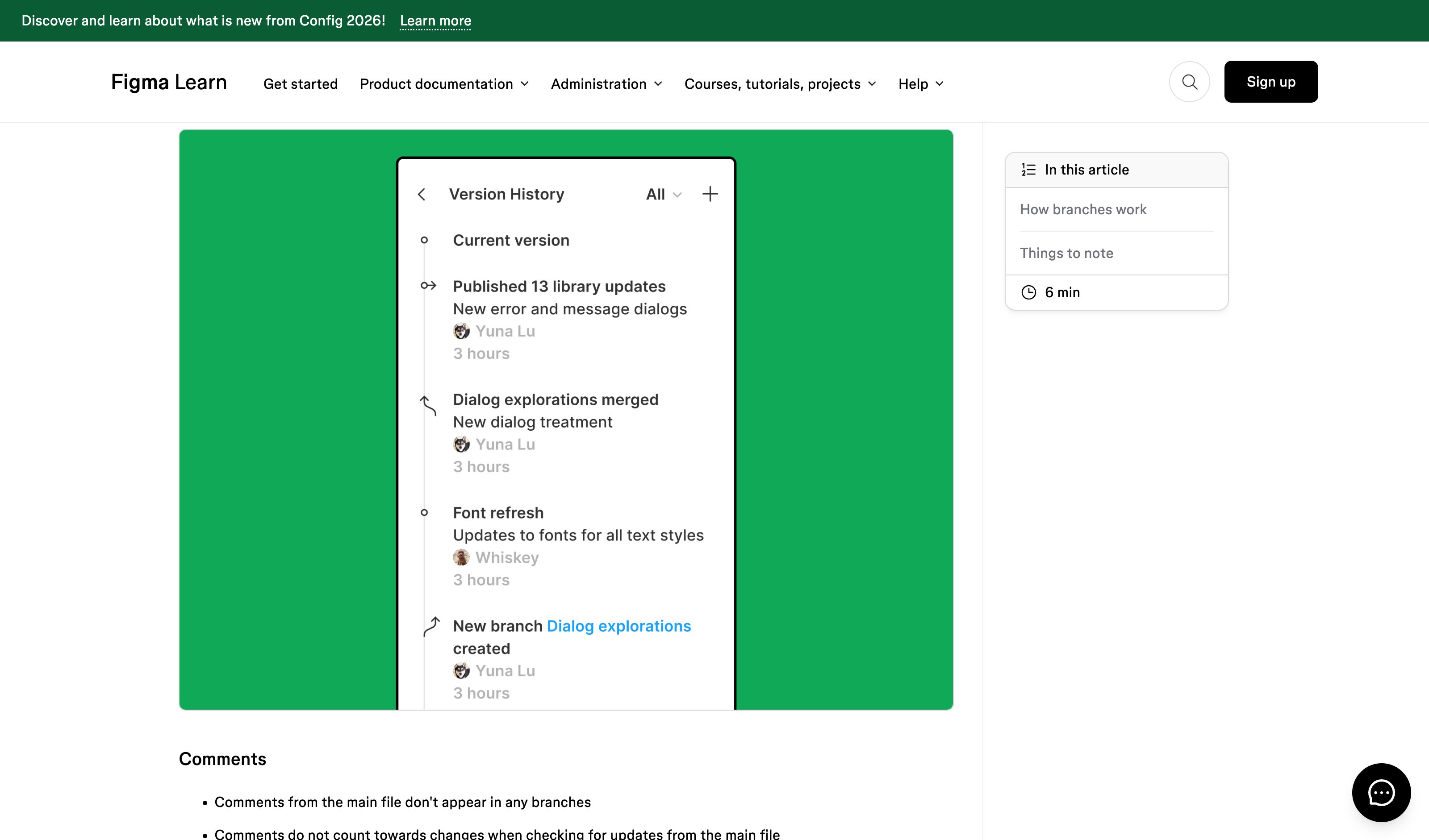This screenshot has width=1429, height=840.
Task: Click Yuna Lu's avatar under Published 13 library updates
Action: click(x=461, y=330)
